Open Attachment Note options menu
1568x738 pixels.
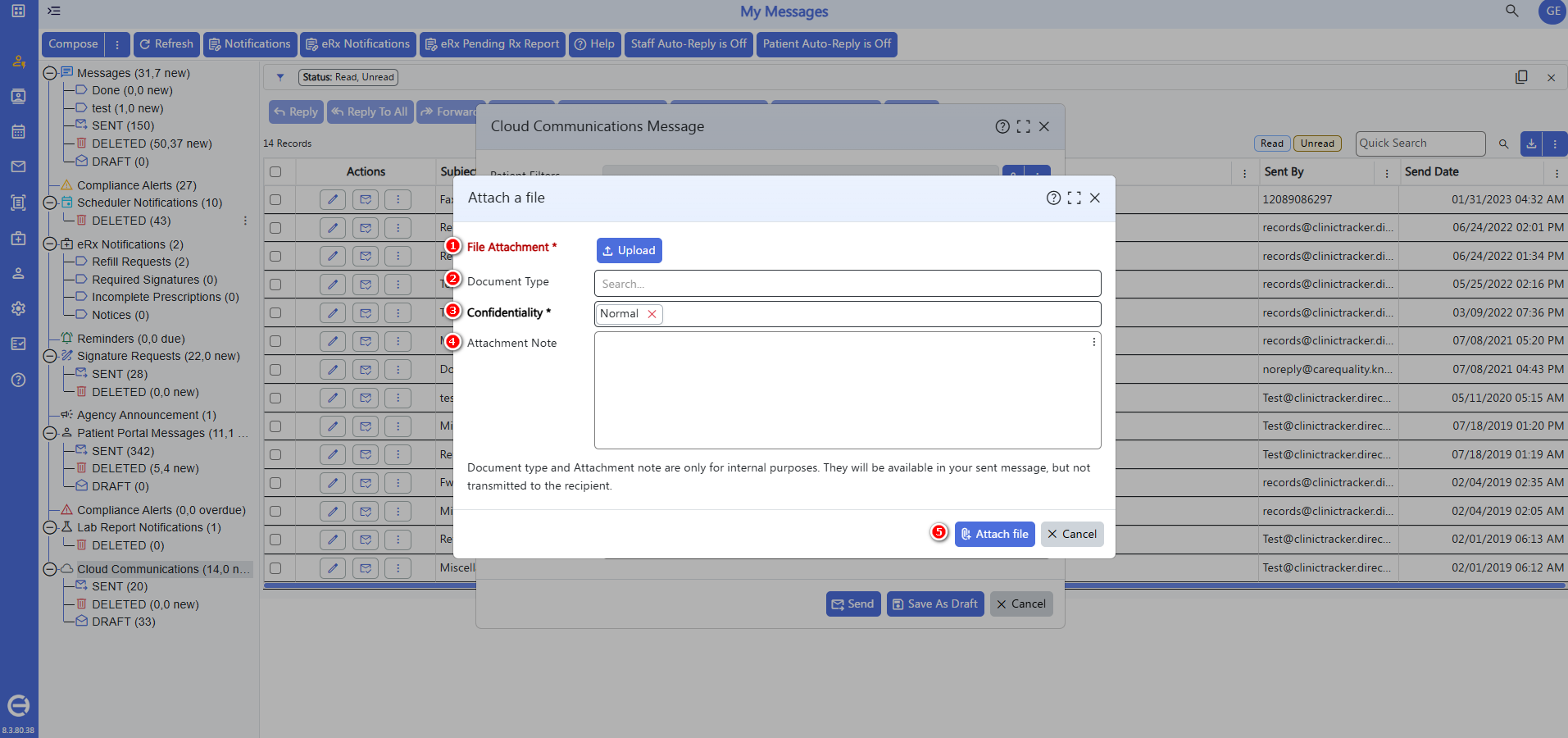1093,342
